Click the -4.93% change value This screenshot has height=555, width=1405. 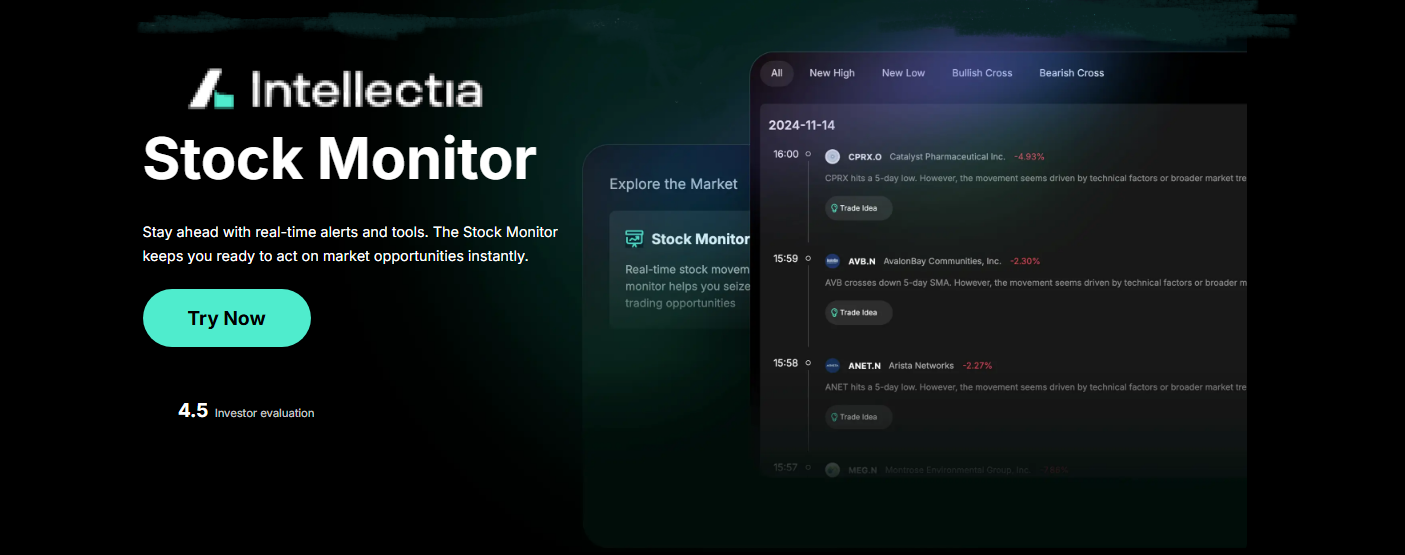coord(1029,157)
